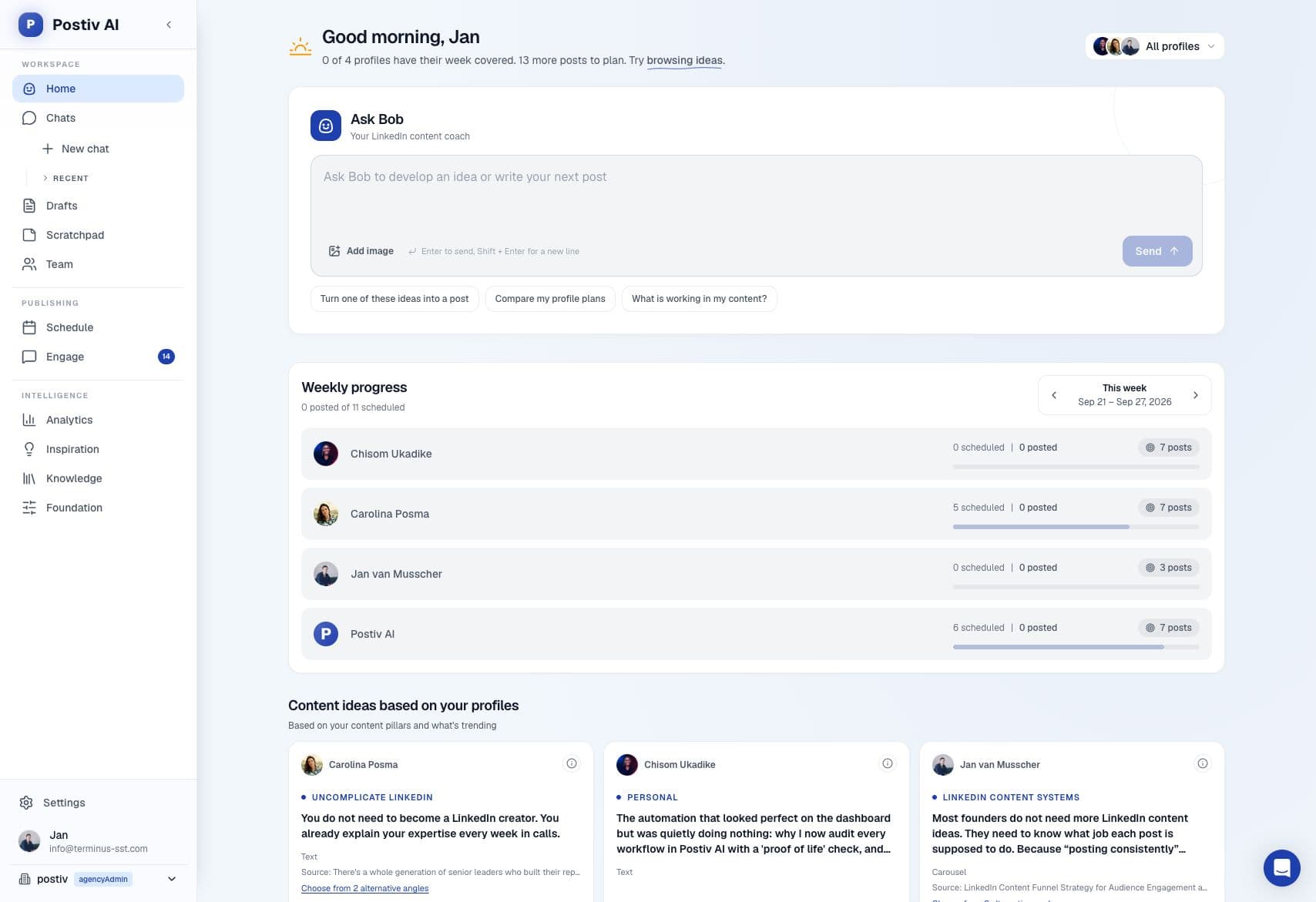Screen dimensions: 1316x902
Task: Open the Scratchpad
Action: tap(98, 235)
